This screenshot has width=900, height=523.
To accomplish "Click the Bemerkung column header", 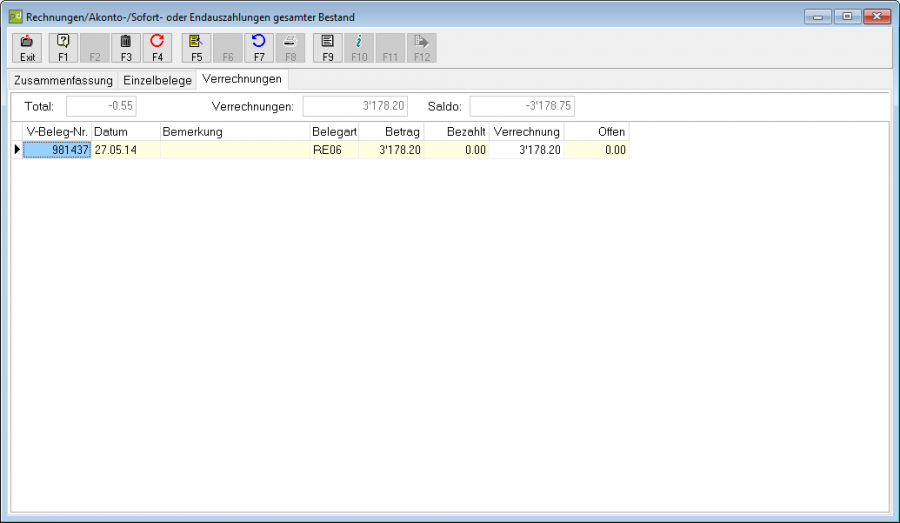I will (235, 132).
